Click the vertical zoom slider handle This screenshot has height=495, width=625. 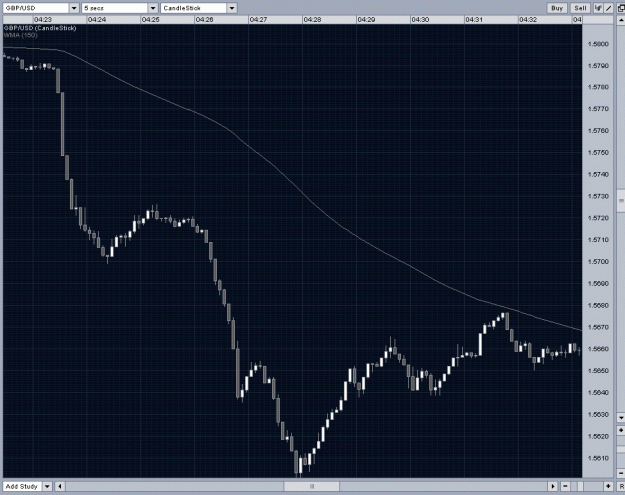[621, 449]
